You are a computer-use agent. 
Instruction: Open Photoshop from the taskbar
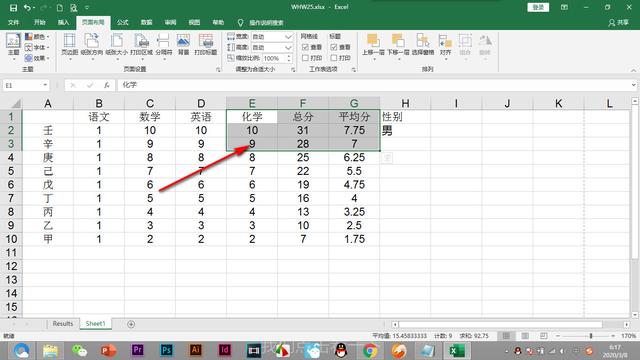[166, 350]
